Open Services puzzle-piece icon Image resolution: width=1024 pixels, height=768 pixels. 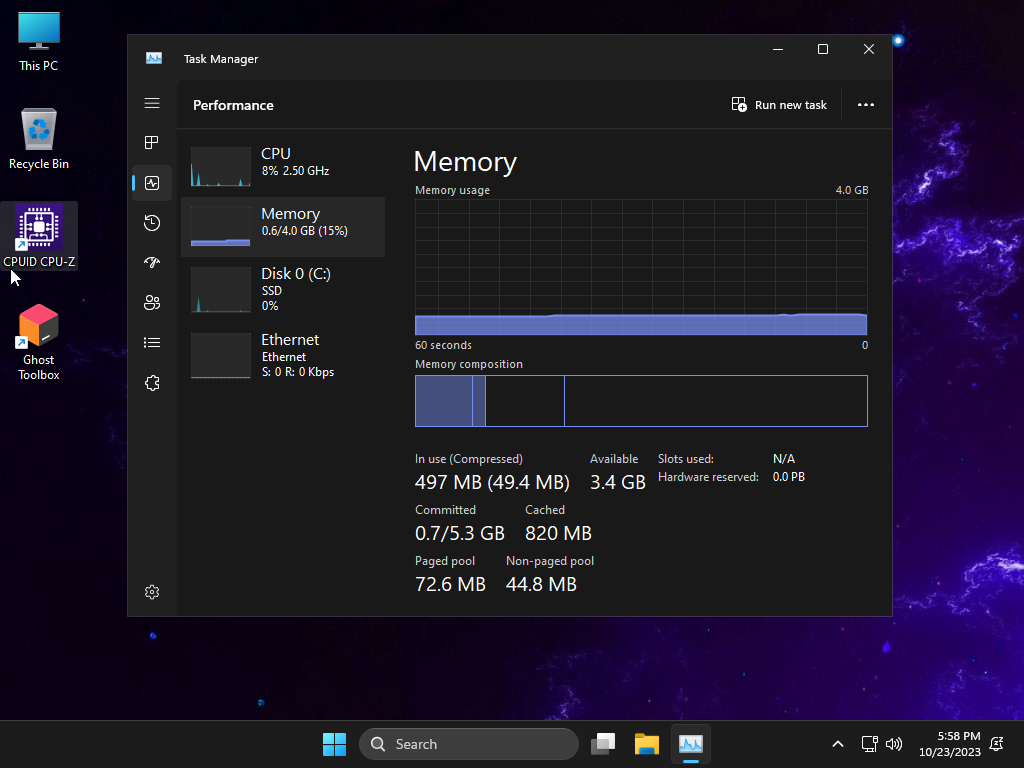tap(152, 383)
